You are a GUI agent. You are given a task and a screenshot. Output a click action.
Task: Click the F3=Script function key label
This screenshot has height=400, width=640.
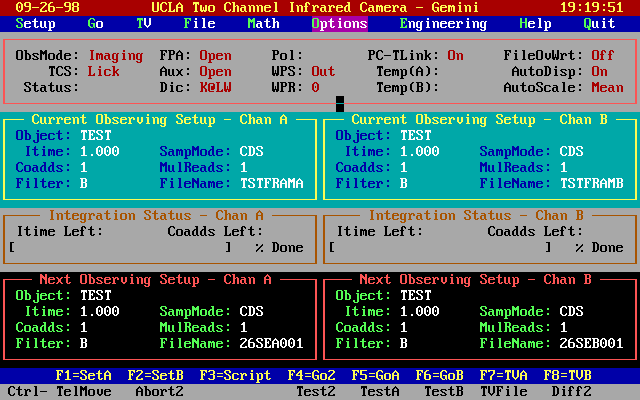[x=236, y=375]
